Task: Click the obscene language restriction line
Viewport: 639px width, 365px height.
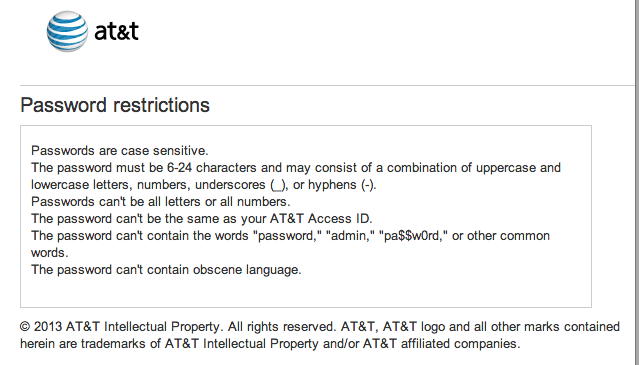Action: 166,270
